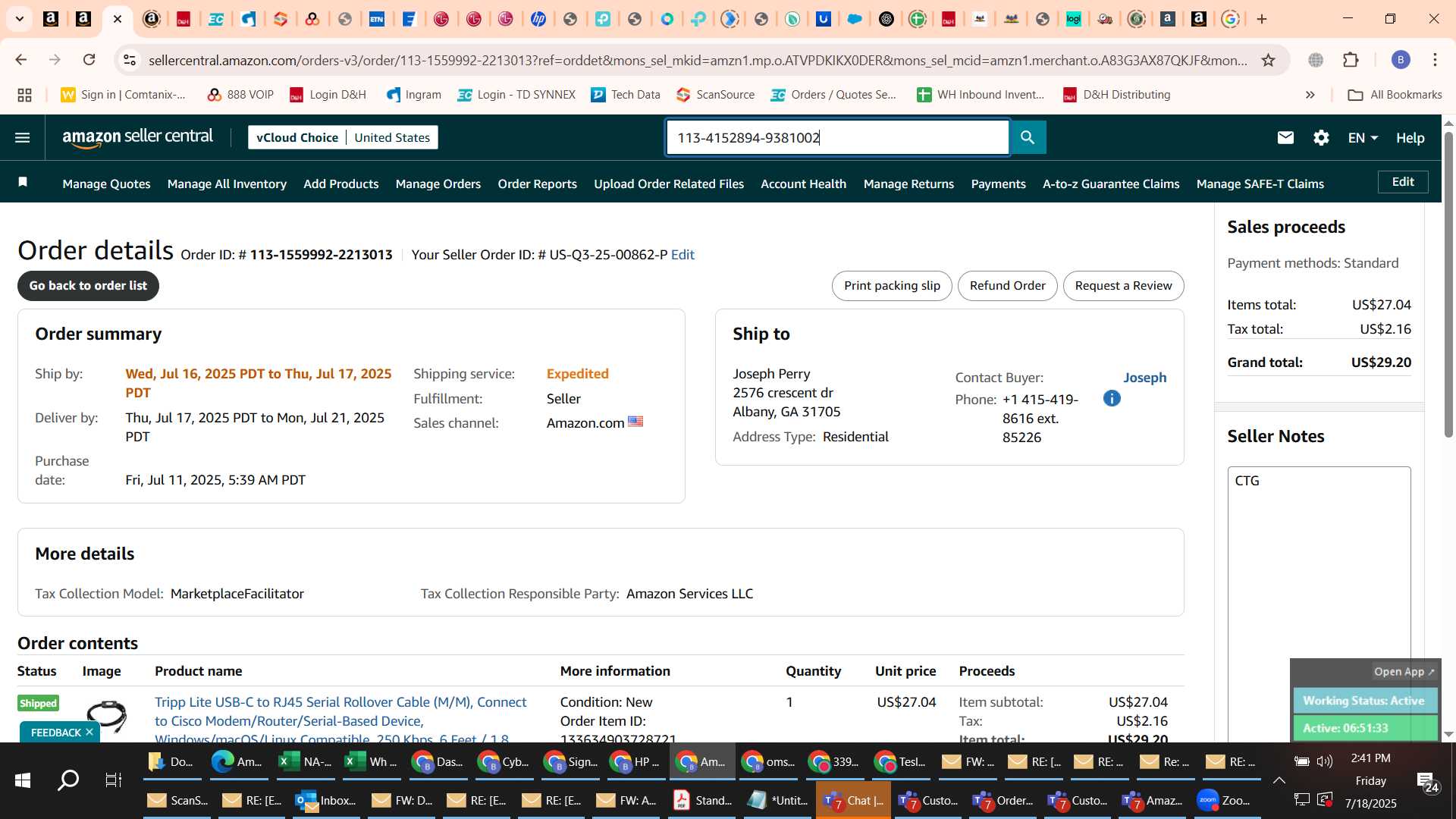Screen dimensions: 1456x819
Task: Open the Windows Start menu
Action: (x=23, y=780)
